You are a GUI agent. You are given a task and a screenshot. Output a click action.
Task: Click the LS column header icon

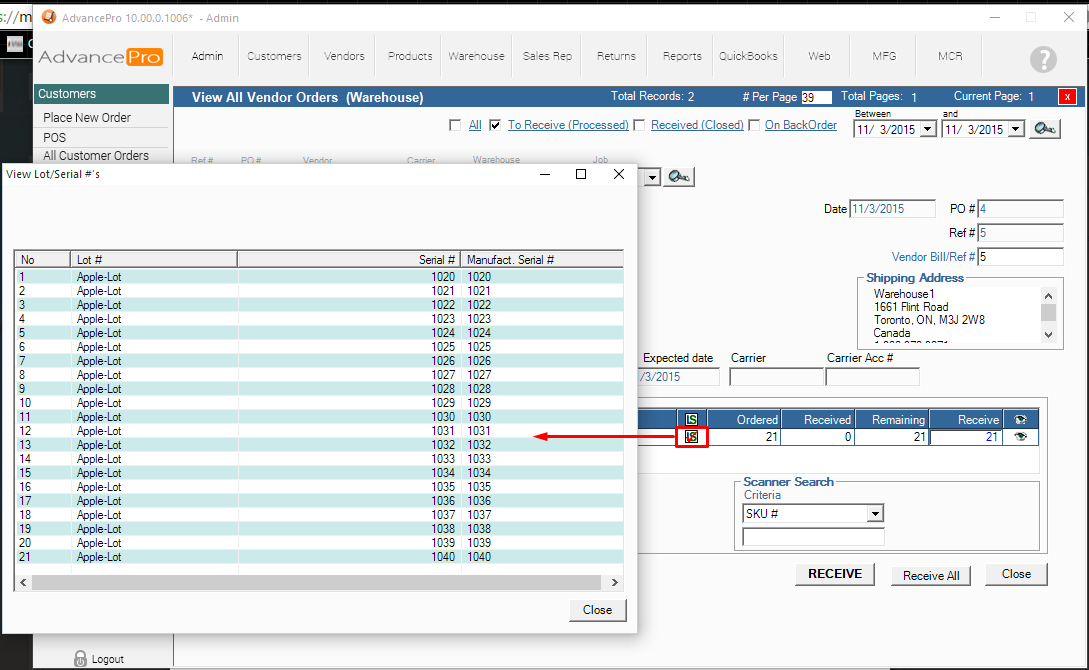coord(691,420)
